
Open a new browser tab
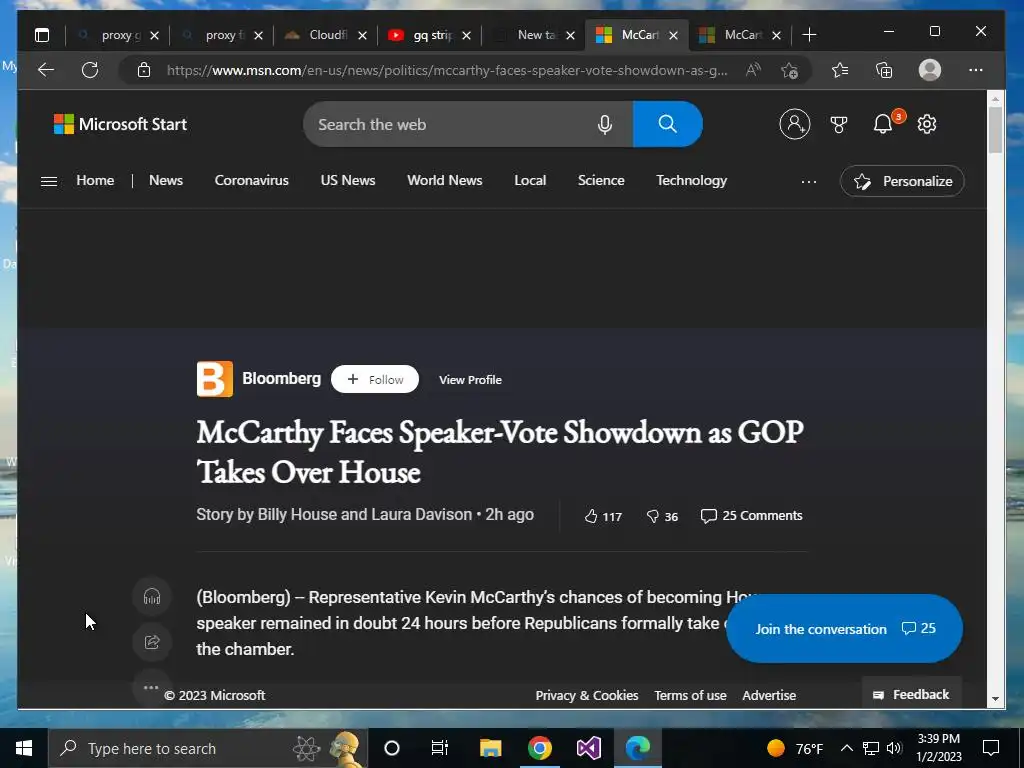tap(809, 35)
